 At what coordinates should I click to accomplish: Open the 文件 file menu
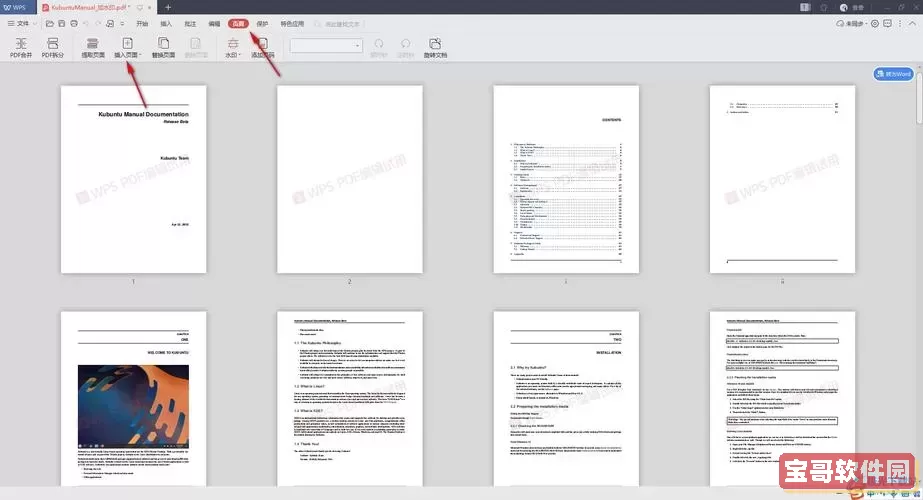pos(21,24)
